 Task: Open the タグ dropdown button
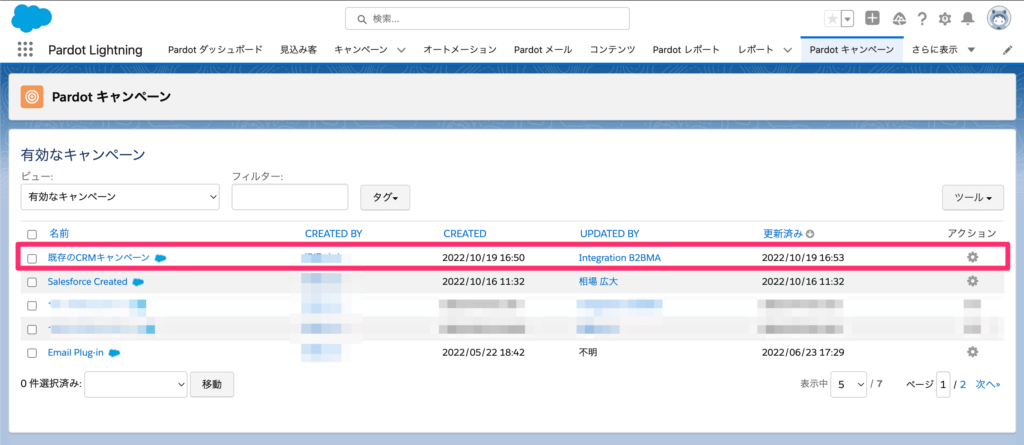[x=385, y=197]
